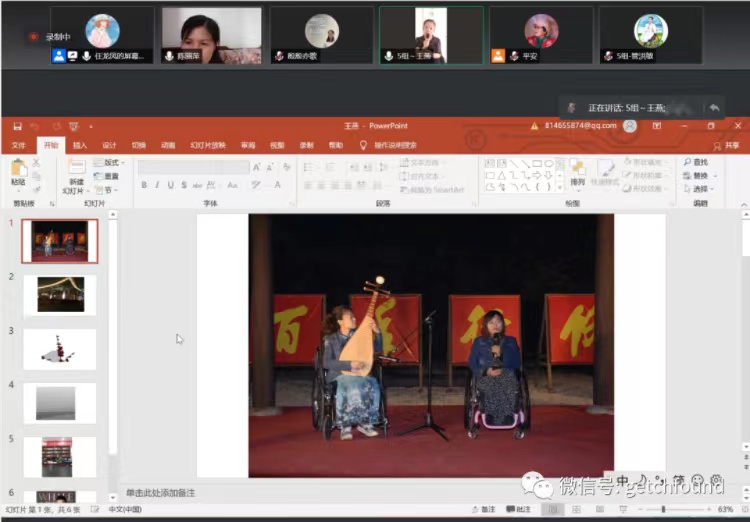The image size is (750, 522).
Task: Select slide 2 thumbnail in slide panel
Action: pyautogui.click(x=60, y=294)
